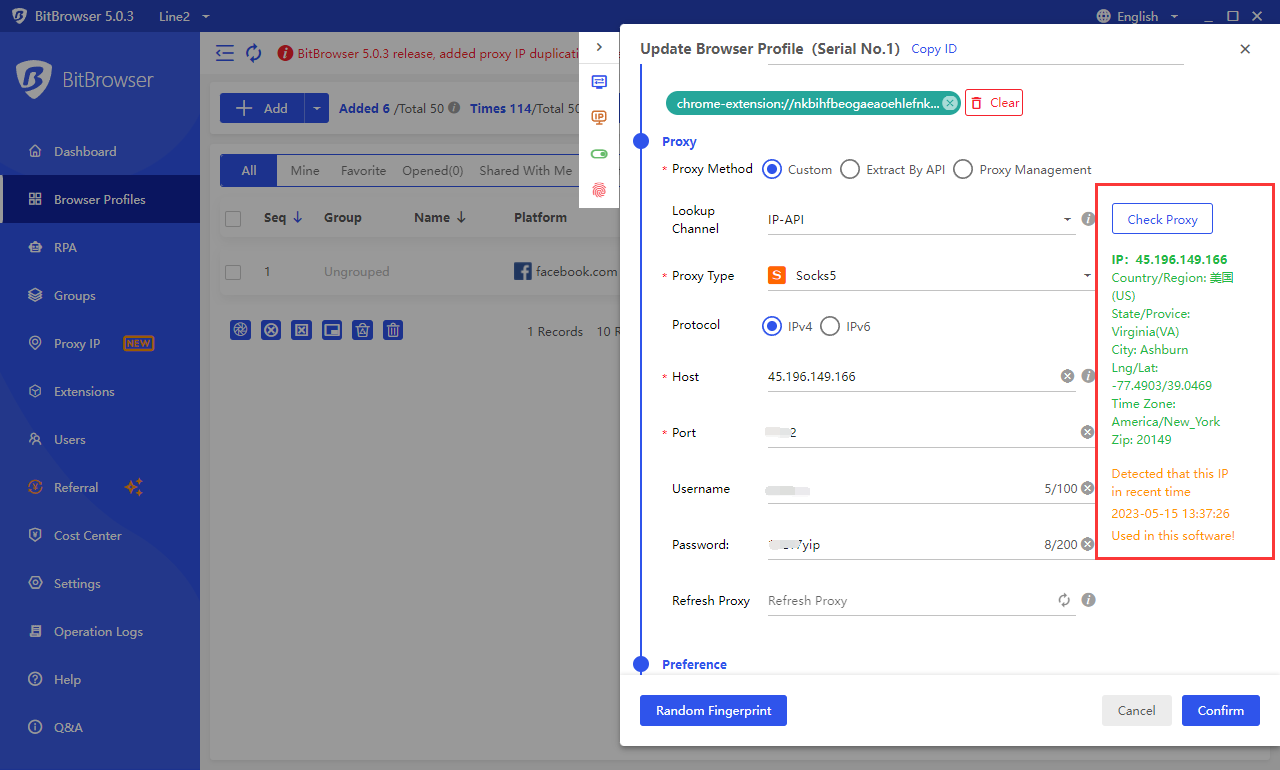This screenshot has height=770, width=1280.
Task: Click the Confirm button
Action: click(1221, 710)
